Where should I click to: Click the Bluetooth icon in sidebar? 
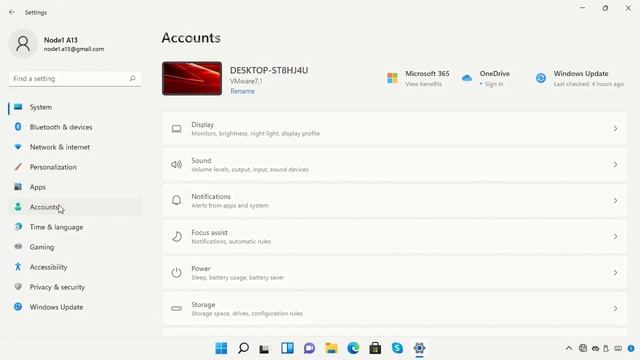coord(18,127)
